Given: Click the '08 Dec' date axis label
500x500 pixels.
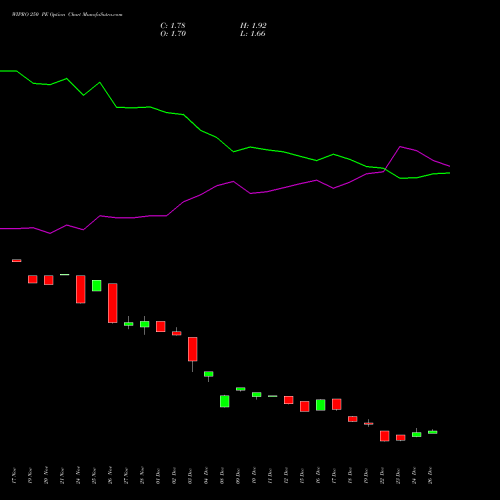Looking at the screenshot, I should click(222, 476).
